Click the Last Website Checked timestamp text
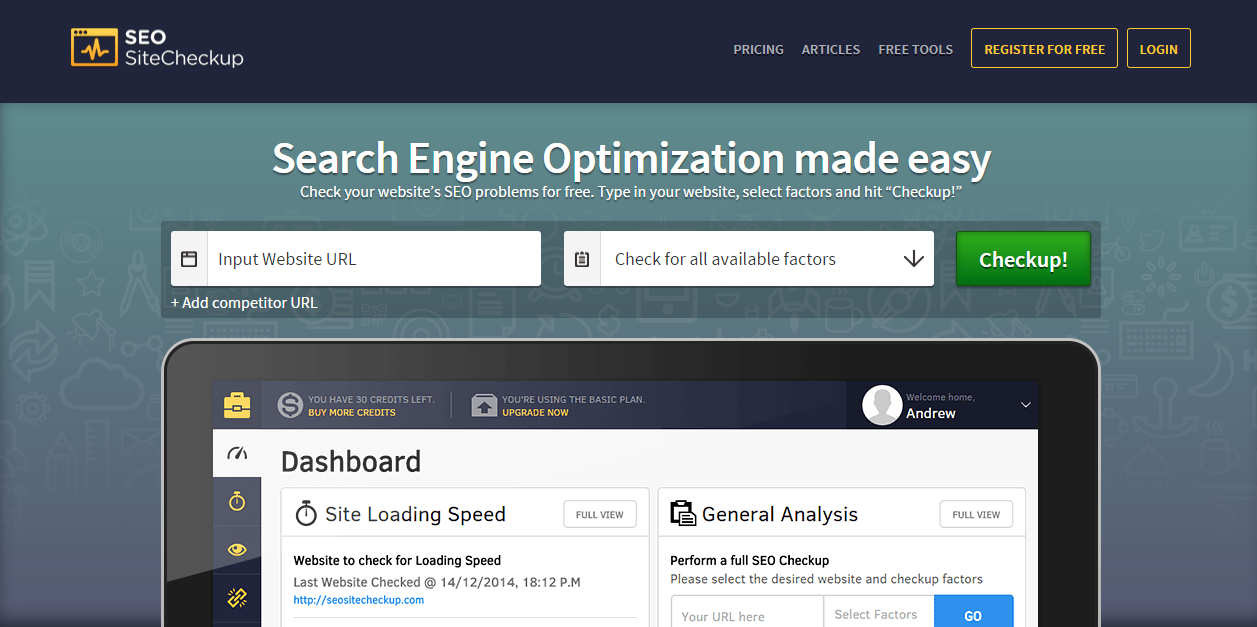This screenshot has width=1257, height=627. [437, 581]
